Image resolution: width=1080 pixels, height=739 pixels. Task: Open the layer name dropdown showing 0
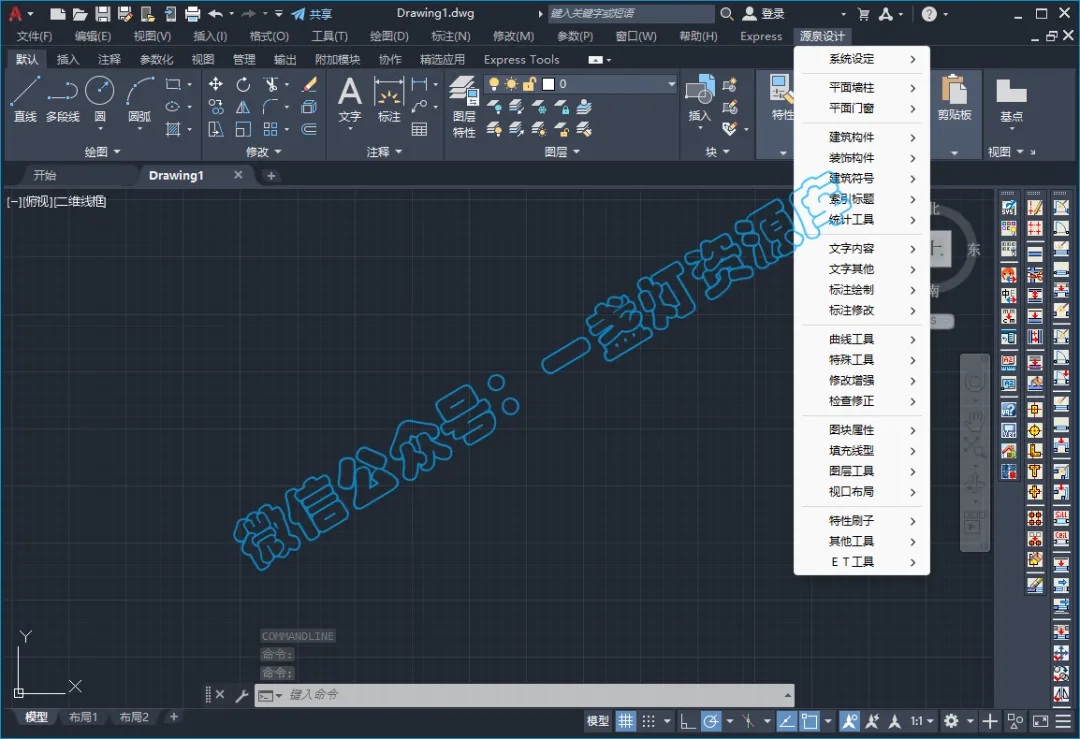click(581, 84)
